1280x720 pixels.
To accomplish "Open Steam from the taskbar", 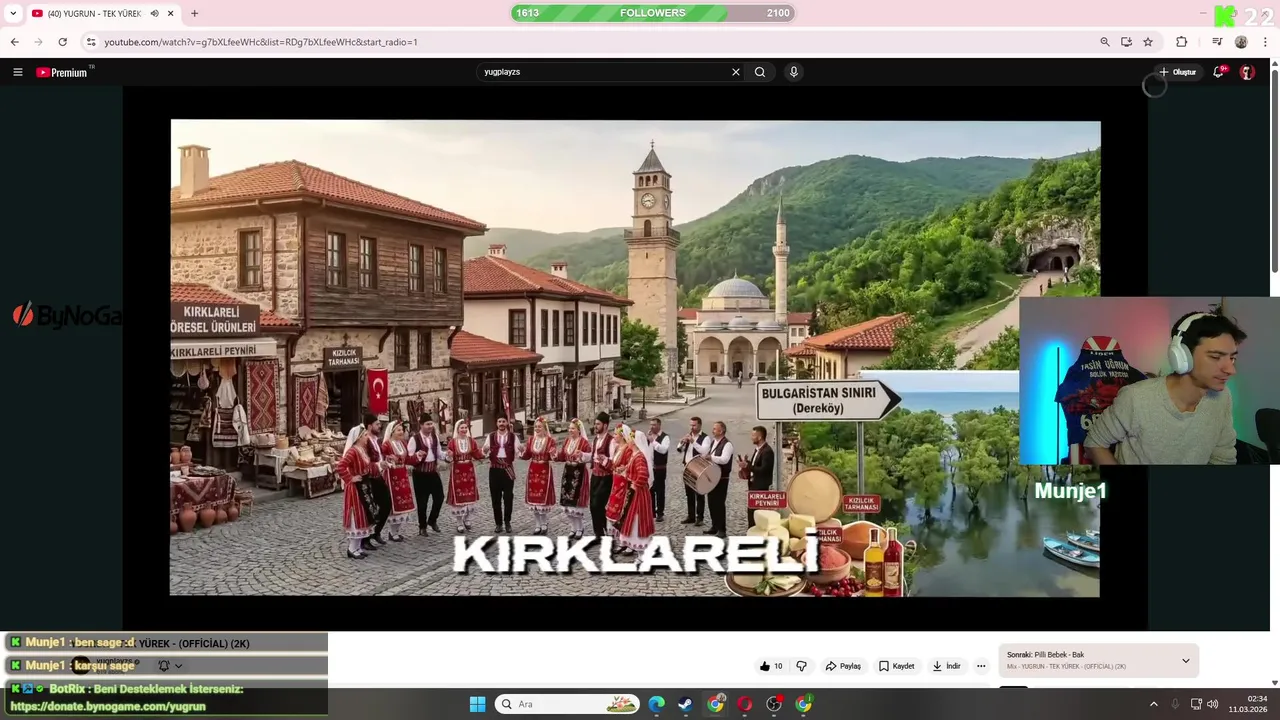I will point(686,704).
